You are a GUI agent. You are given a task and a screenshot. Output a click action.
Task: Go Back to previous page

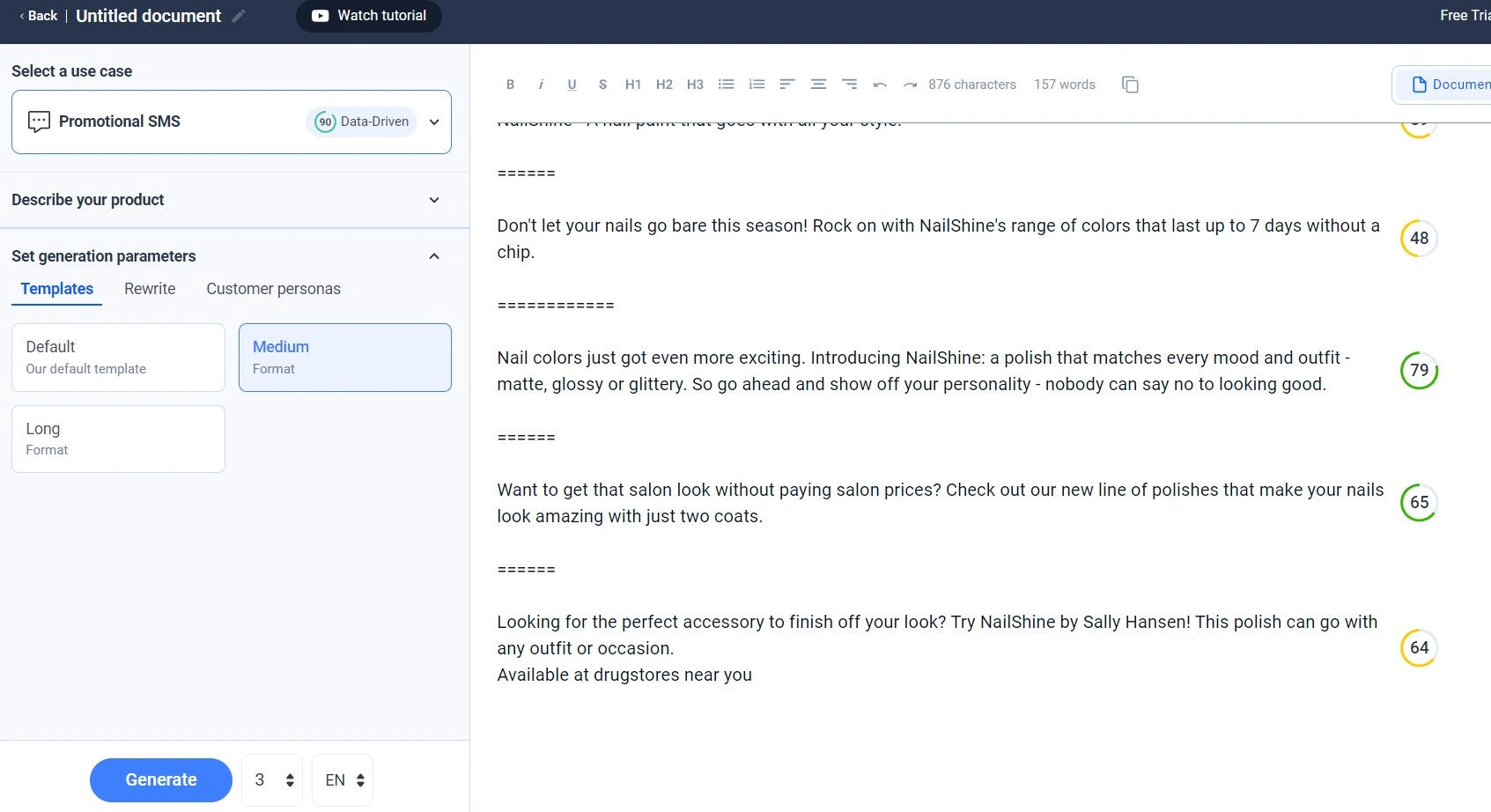coord(38,16)
